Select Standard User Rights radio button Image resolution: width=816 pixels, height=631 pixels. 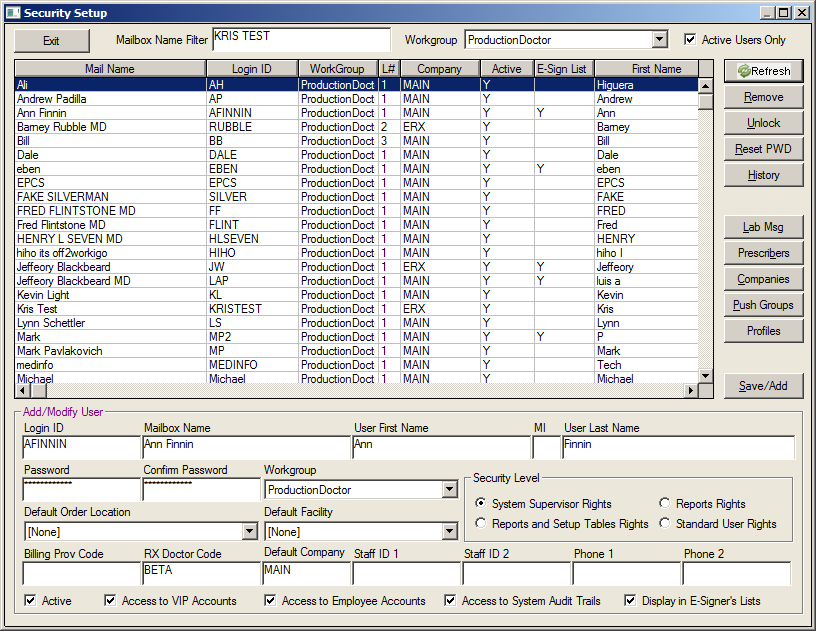[666, 523]
